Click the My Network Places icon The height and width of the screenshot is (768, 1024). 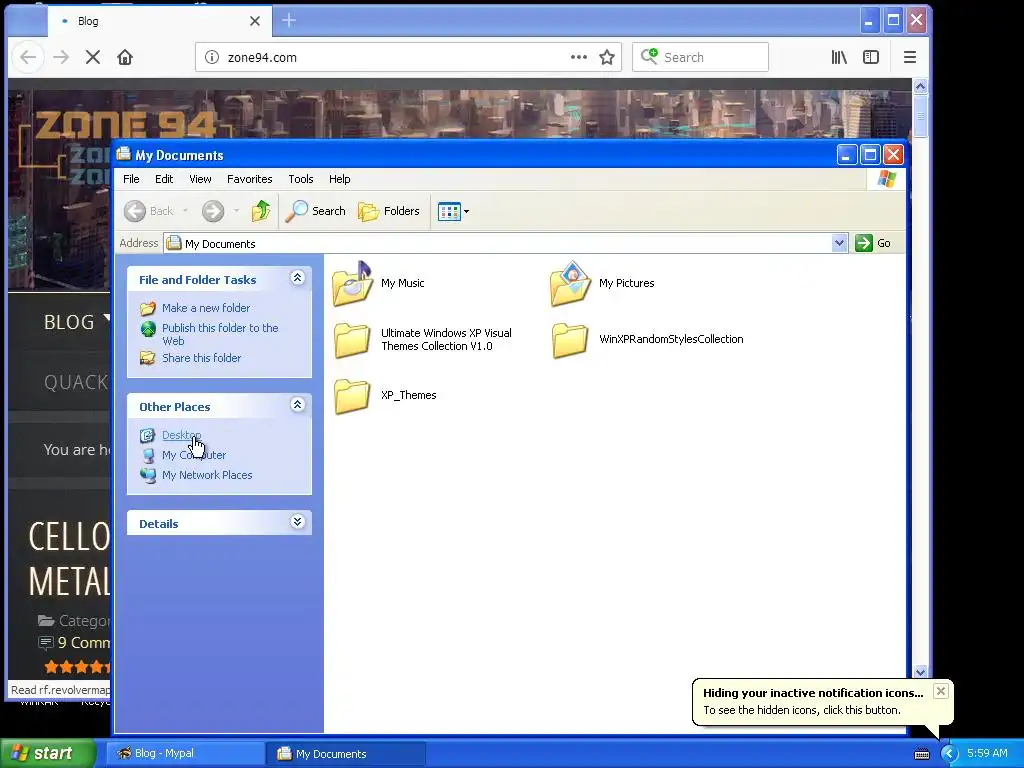[148, 475]
